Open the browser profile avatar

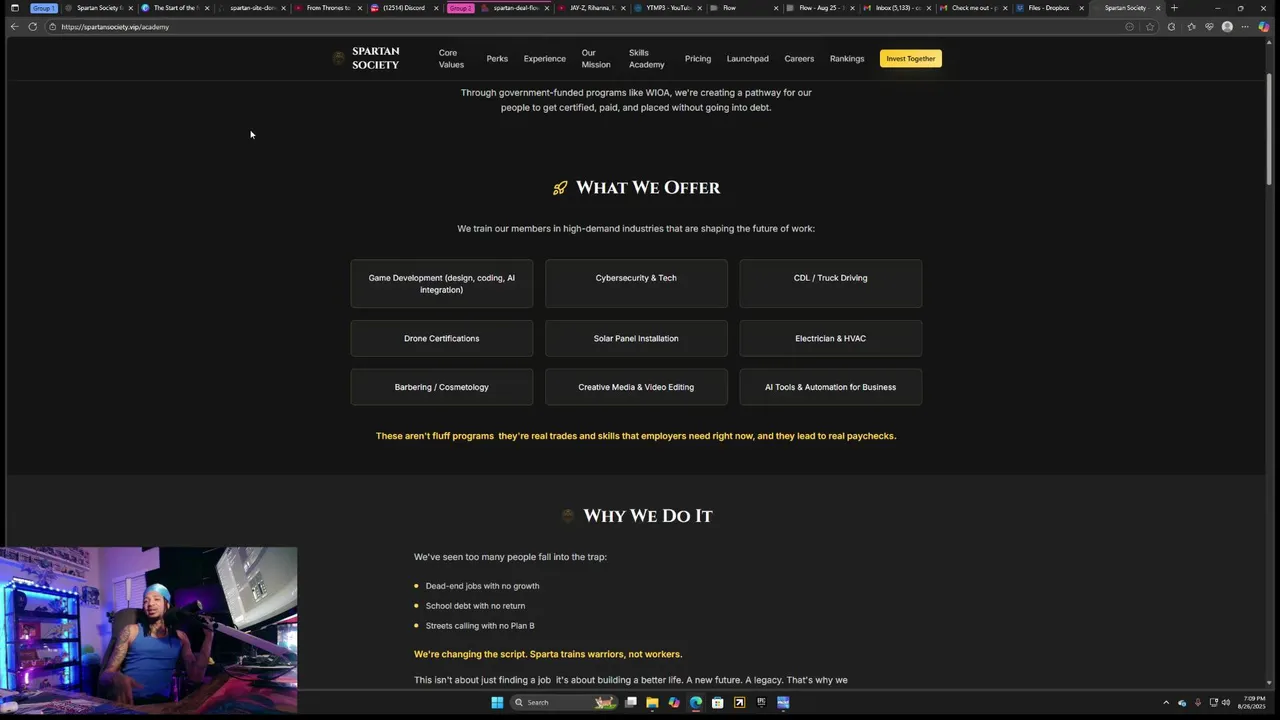coord(1227,27)
